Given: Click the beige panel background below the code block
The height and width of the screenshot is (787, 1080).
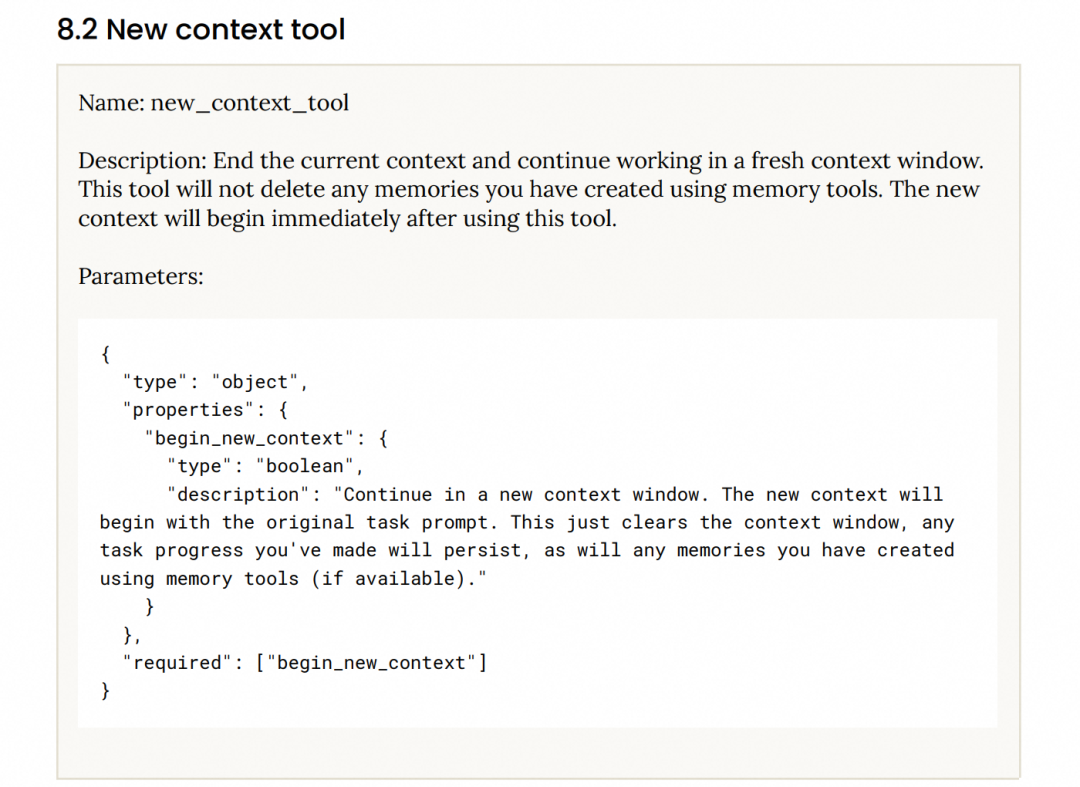Looking at the screenshot, I should (x=540, y=750).
